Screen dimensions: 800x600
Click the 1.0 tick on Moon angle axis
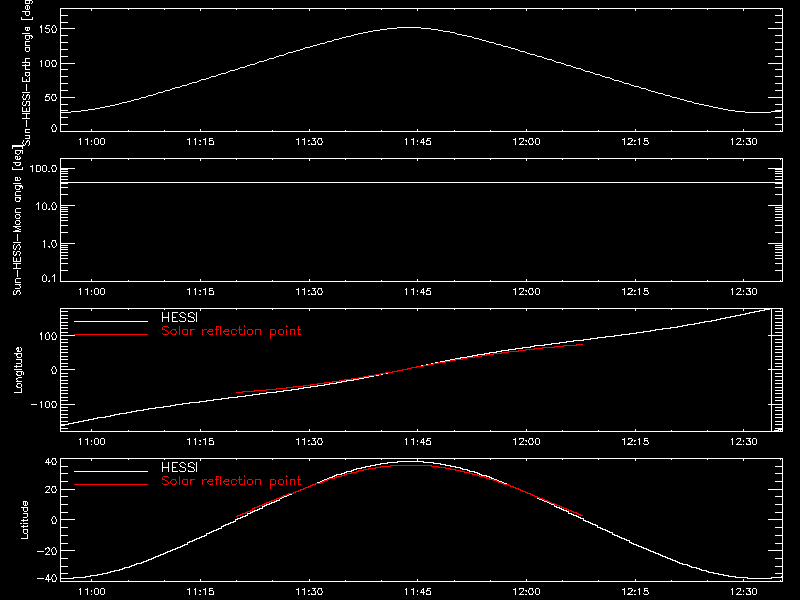[x=49, y=244]
